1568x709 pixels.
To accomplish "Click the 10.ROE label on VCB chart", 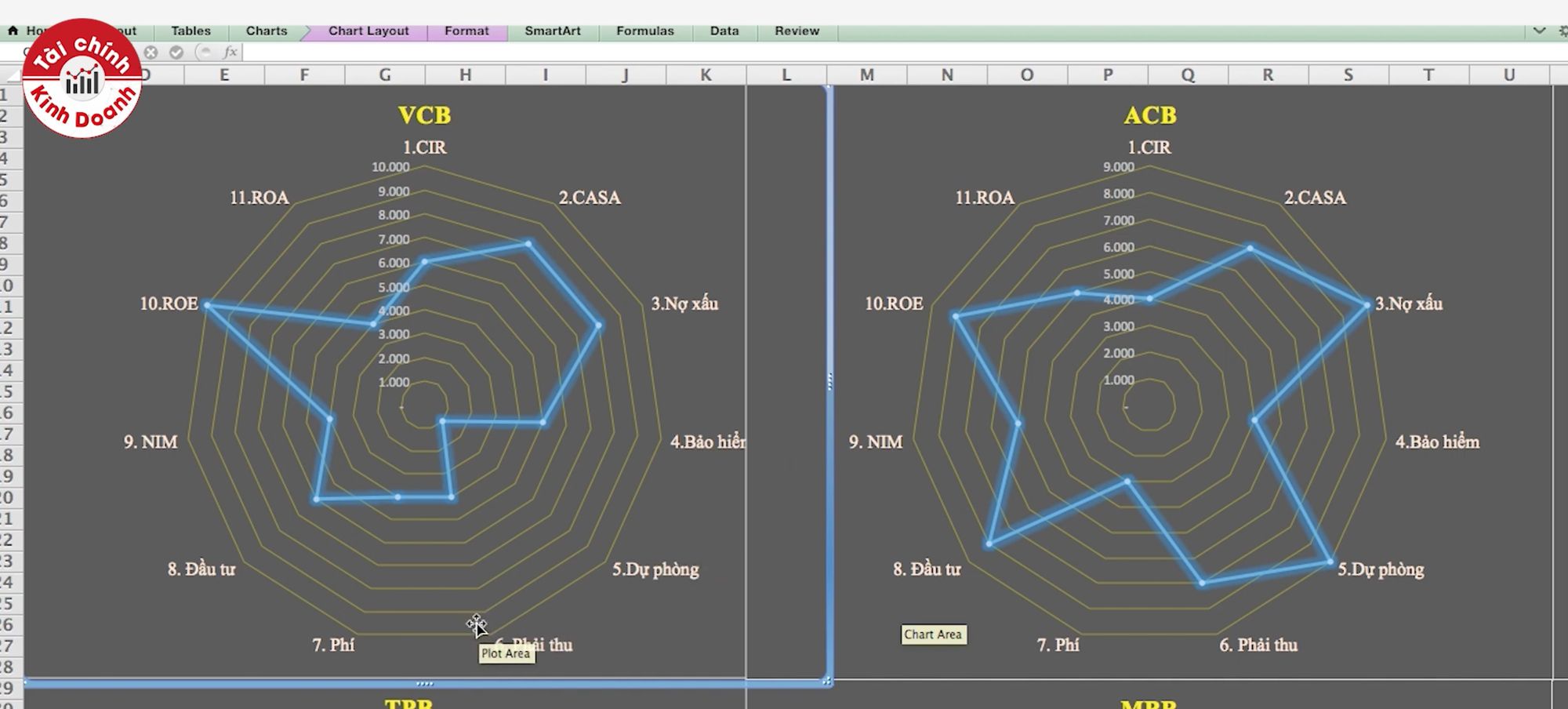I will click(x=169, y=304).
